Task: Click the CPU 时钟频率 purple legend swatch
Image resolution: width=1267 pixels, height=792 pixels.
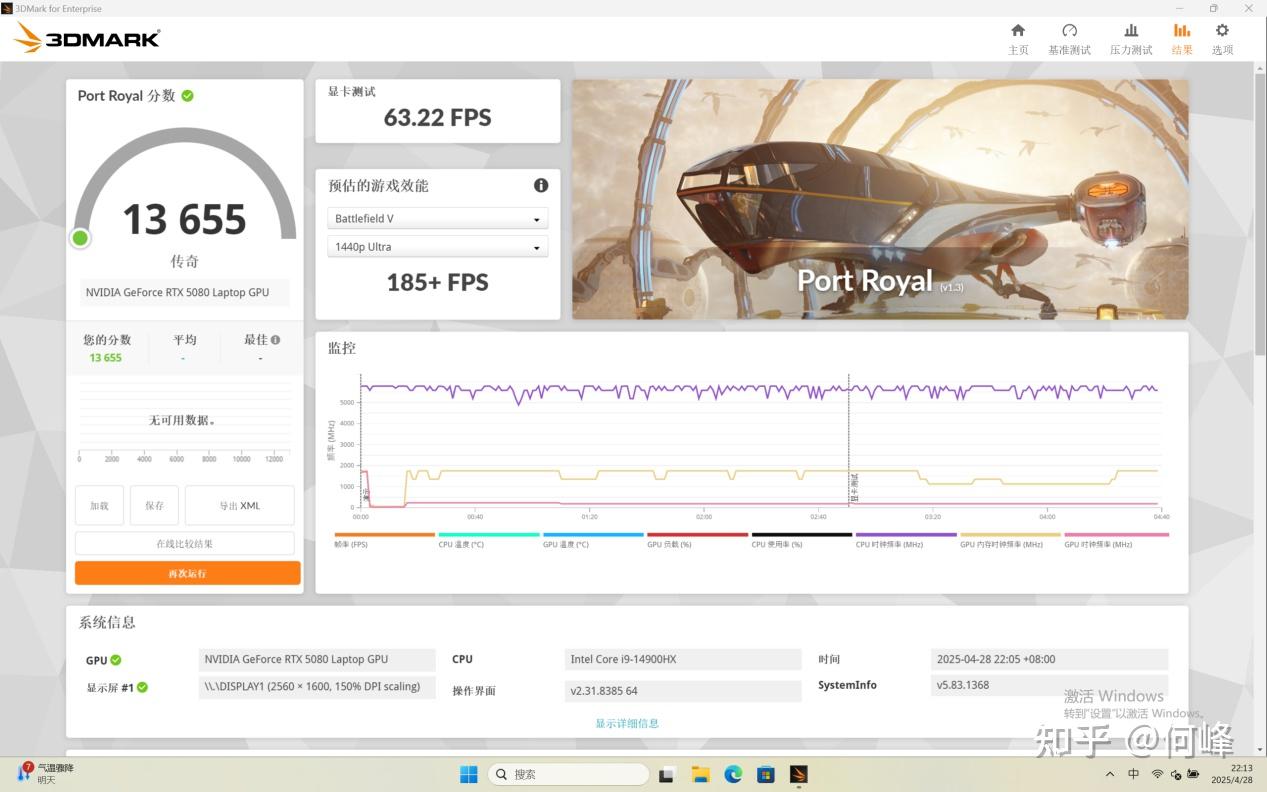Action: (x=906, y=535)
